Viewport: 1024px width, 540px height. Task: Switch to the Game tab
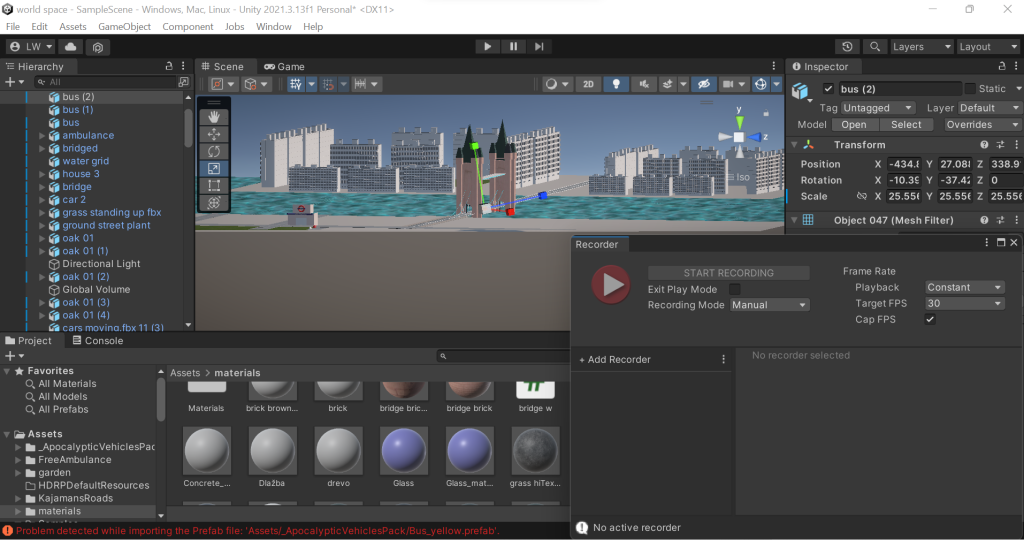point(284,67)
